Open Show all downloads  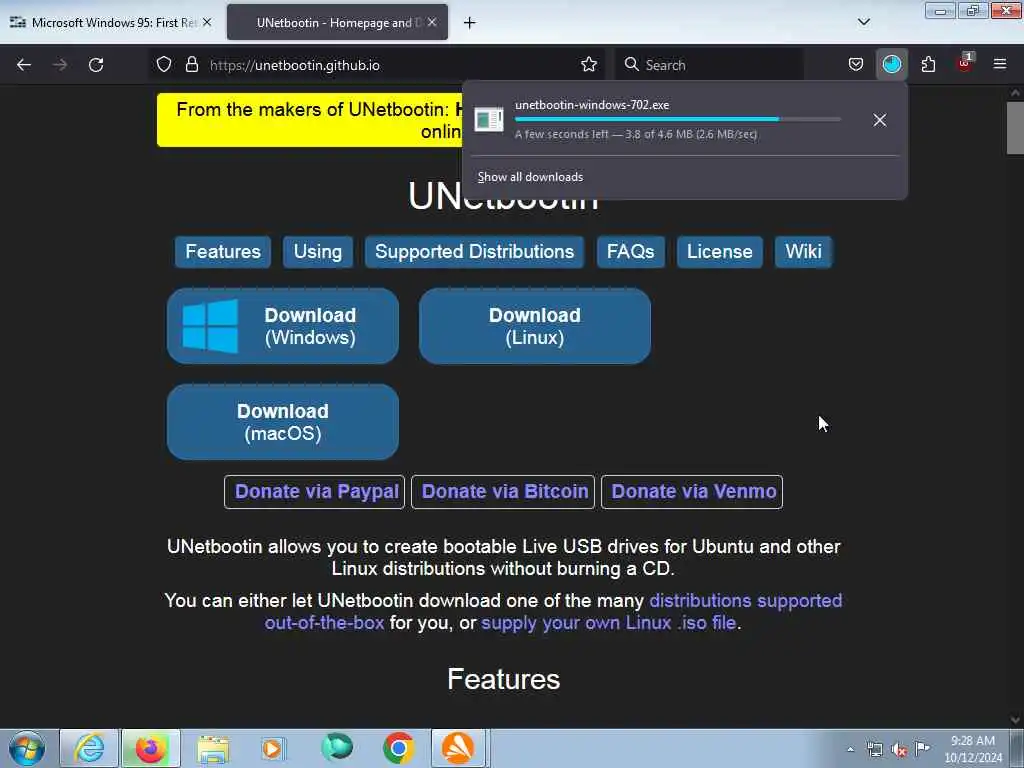(x=530, y=177)
